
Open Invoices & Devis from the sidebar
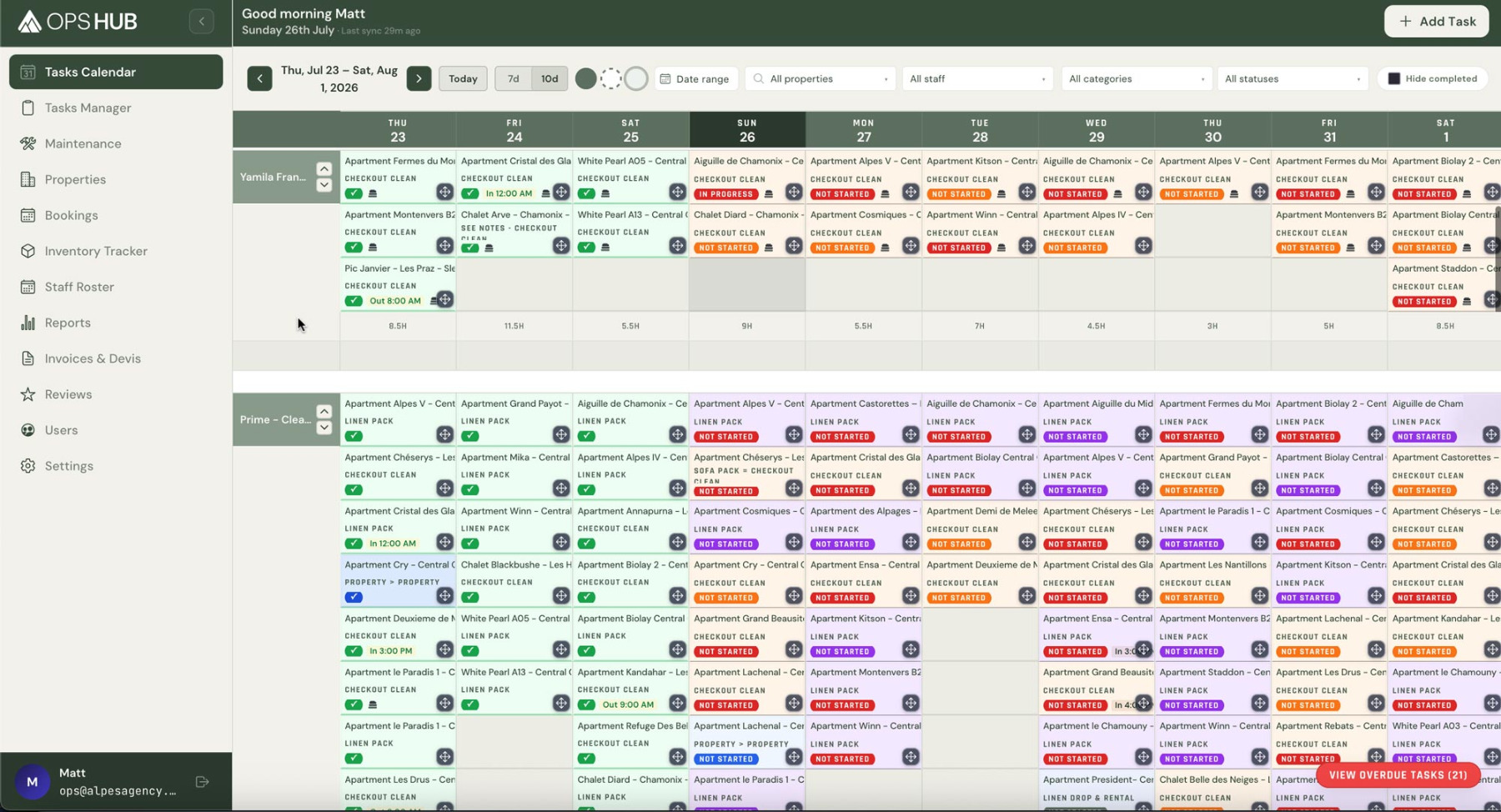[x=116, y=358]
